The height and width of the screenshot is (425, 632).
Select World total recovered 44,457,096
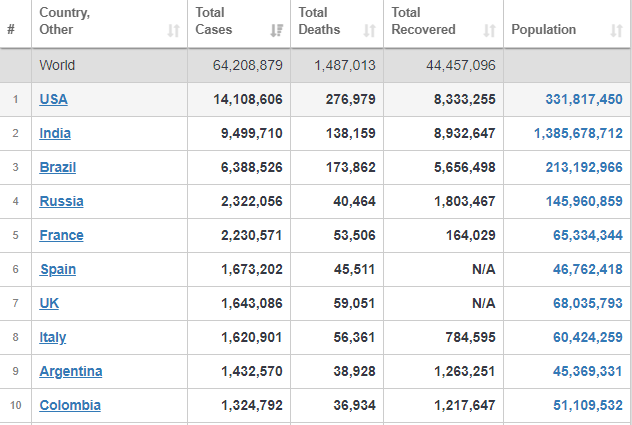[461, 65]
